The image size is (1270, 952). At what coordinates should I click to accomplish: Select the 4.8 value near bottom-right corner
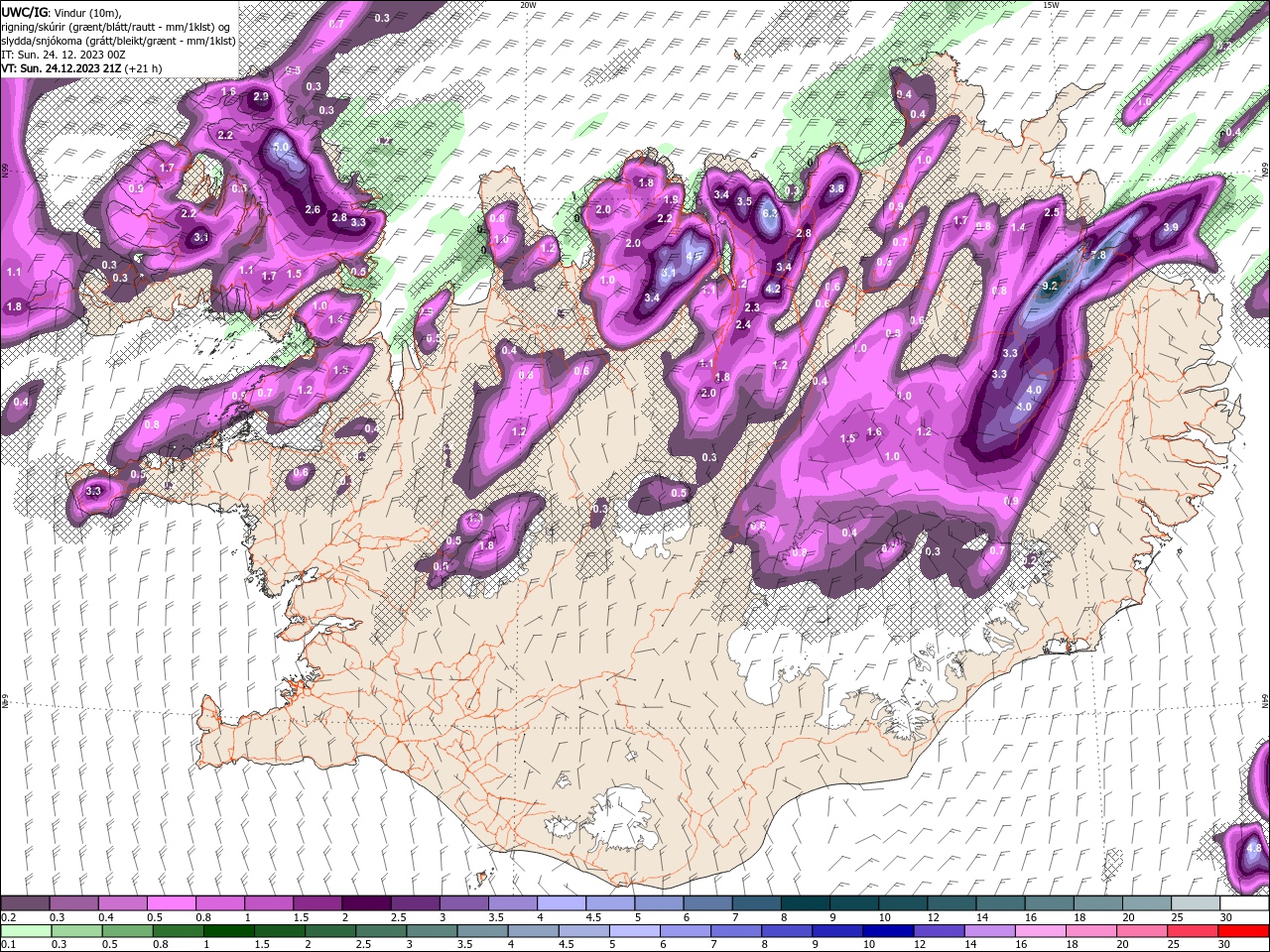pos(1253,848)
